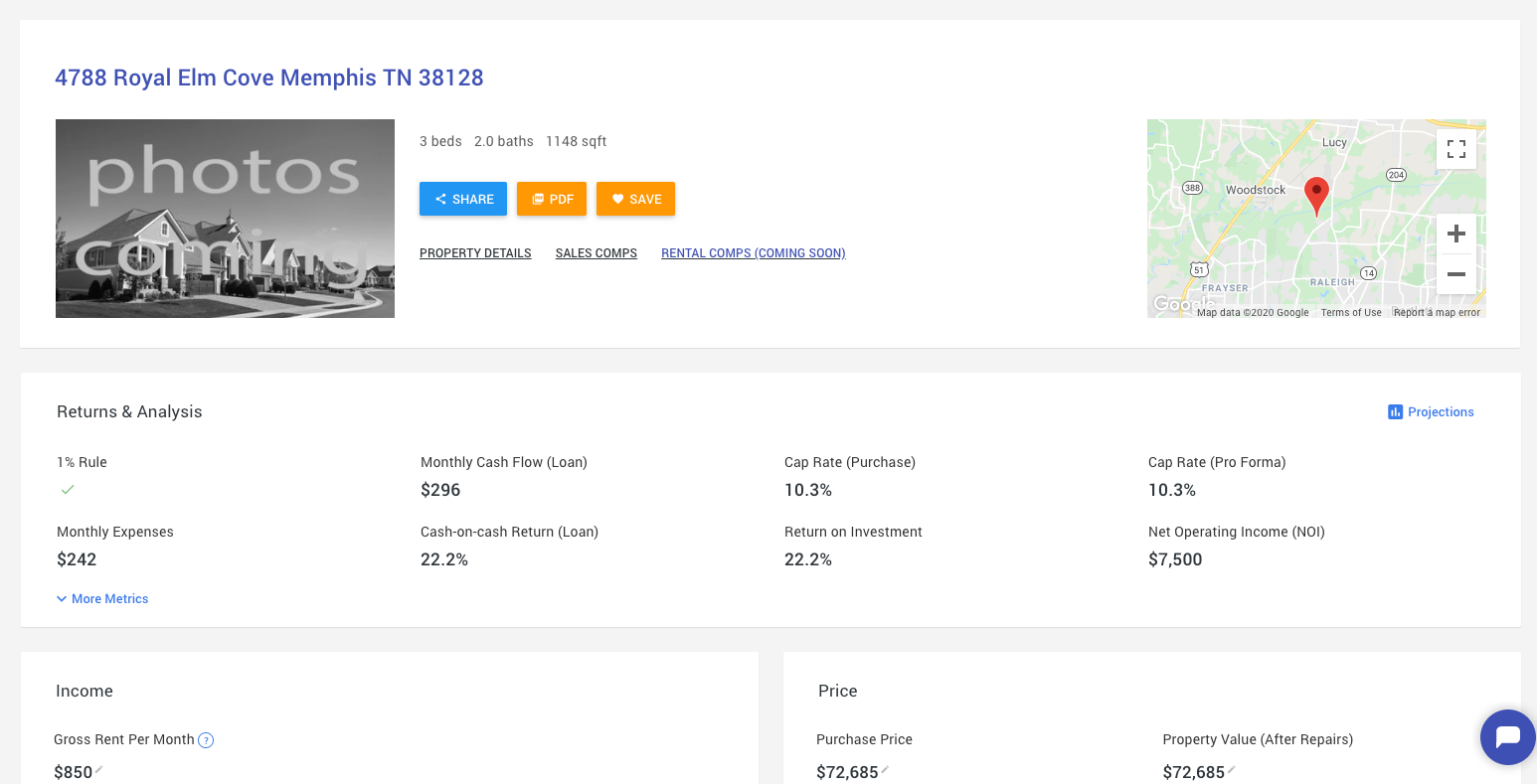
Task: Export the property report as PDF
Action: [552, 199]
